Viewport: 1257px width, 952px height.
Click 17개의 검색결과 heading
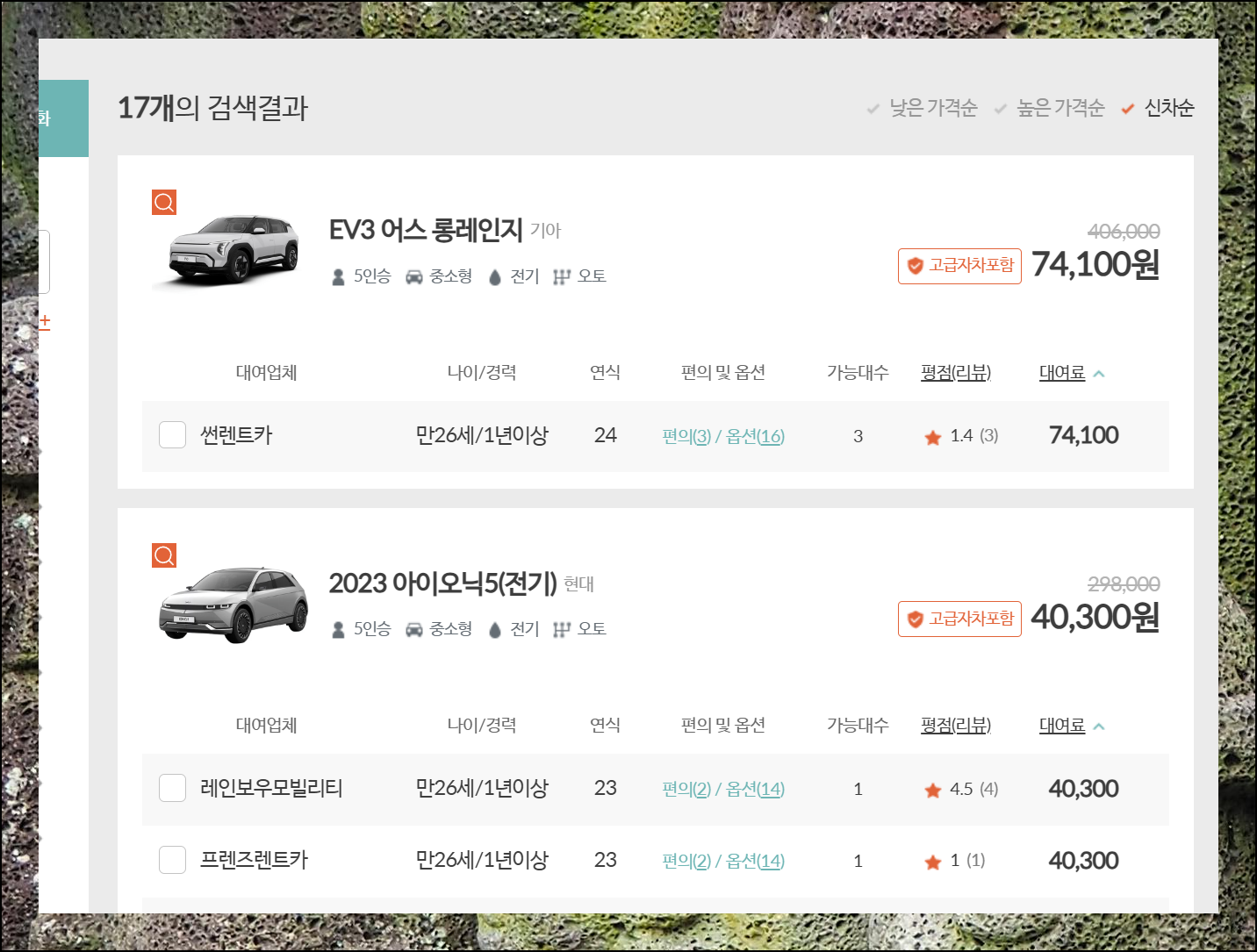[212, 108]
